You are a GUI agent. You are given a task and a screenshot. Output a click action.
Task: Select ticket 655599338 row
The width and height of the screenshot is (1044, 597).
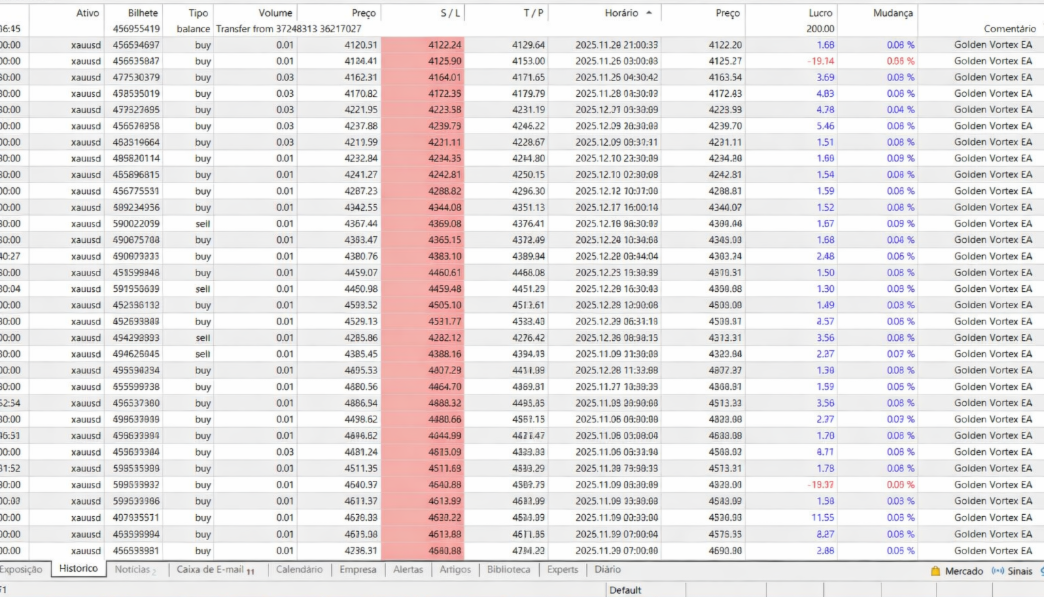coord(522,387)
